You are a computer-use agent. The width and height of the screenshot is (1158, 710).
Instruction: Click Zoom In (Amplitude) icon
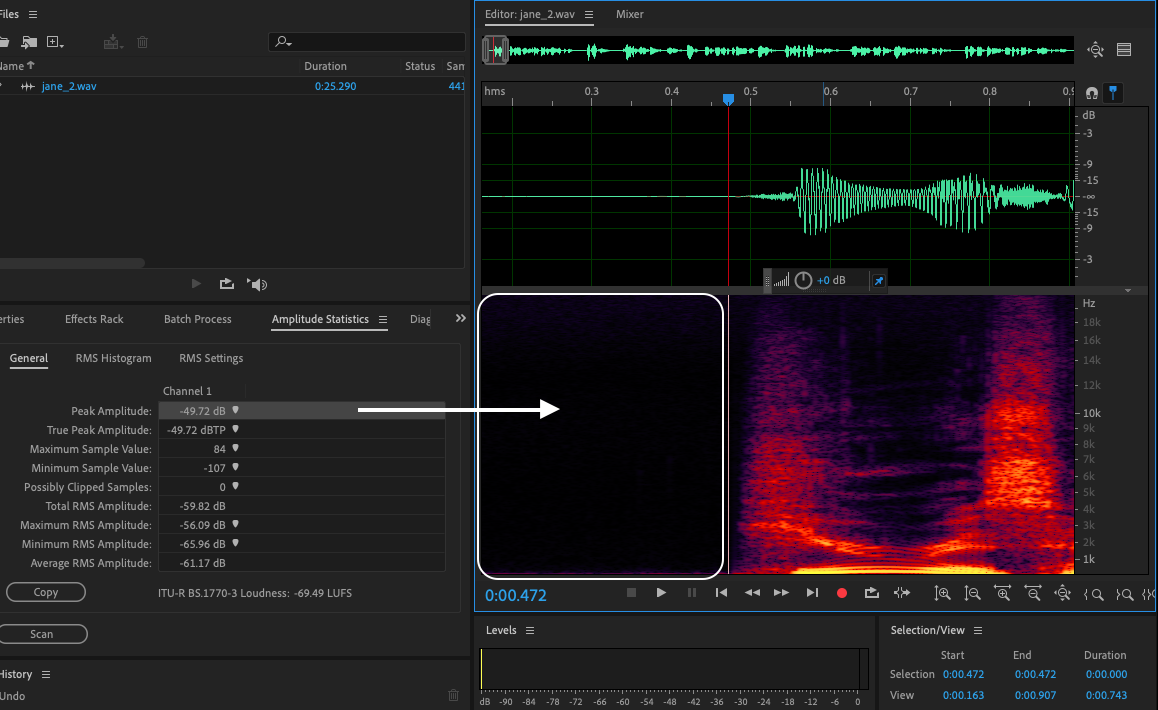(942, 593)
